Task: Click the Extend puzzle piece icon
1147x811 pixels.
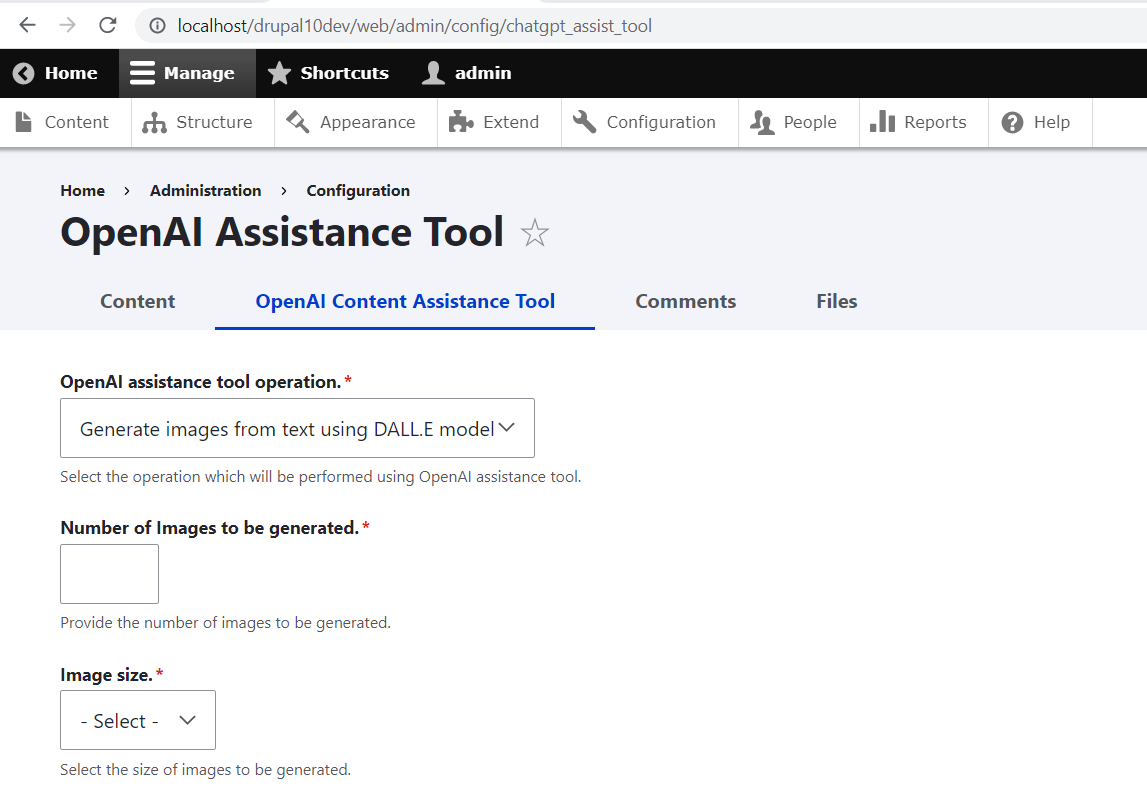Action: tap(461, 122)
